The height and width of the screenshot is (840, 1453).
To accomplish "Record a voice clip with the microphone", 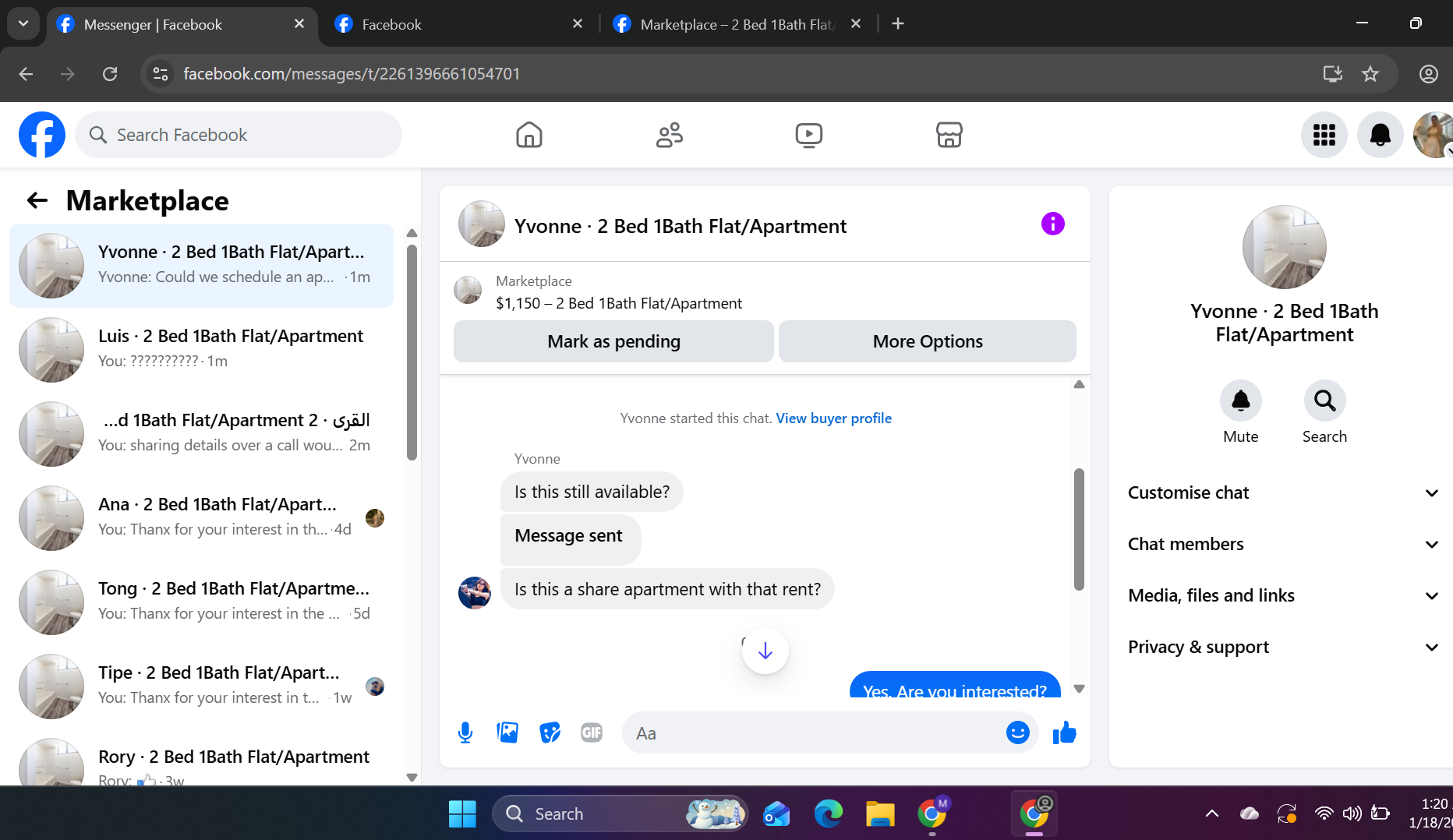I will [465, 732].
